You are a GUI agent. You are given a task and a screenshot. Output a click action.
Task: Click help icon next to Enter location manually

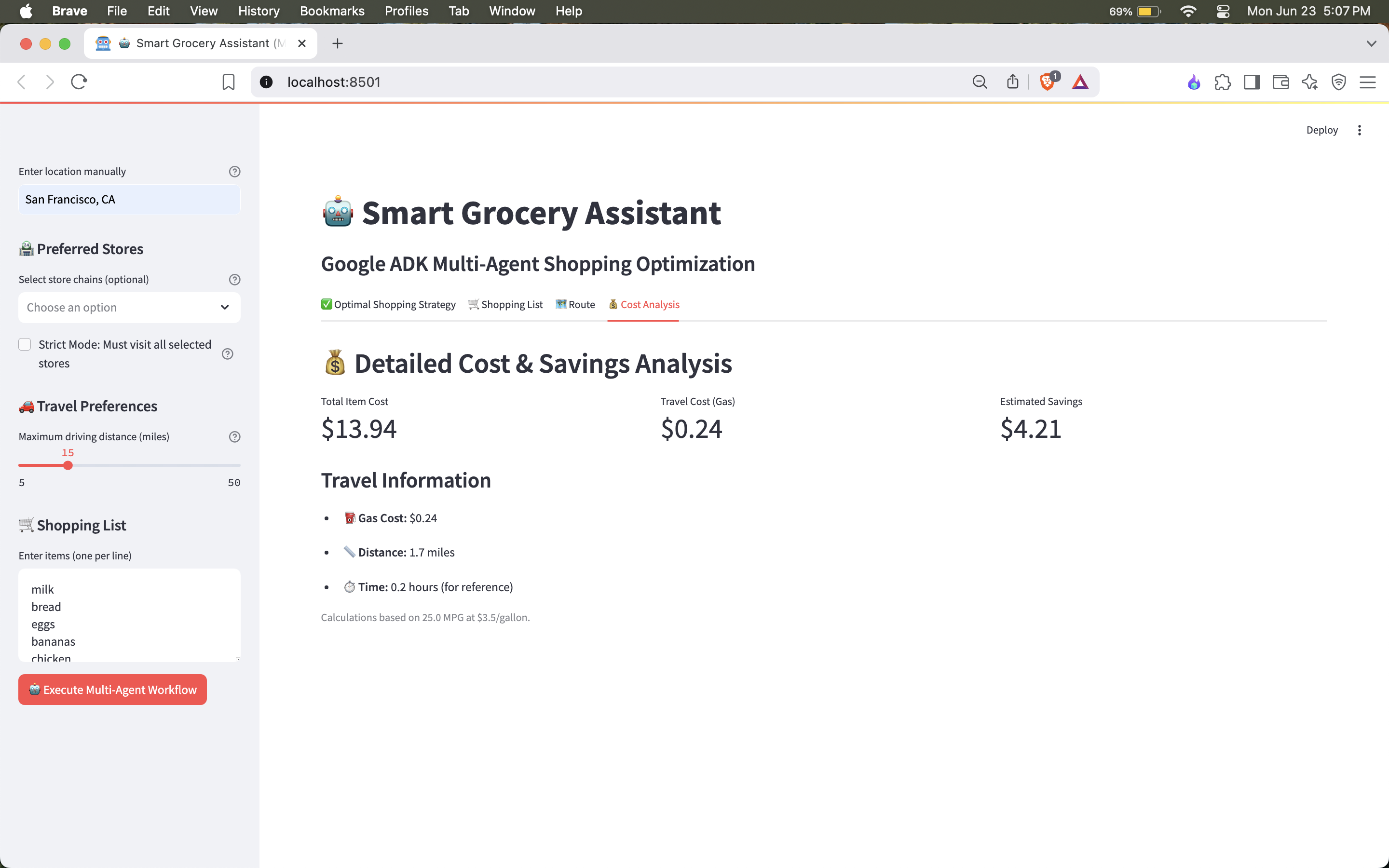coord(234,172)
